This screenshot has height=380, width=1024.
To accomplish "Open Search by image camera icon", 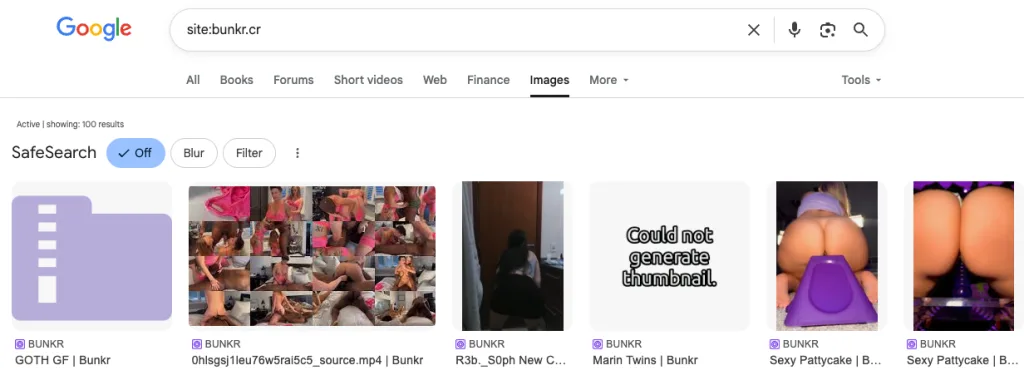I will point(827,30).
